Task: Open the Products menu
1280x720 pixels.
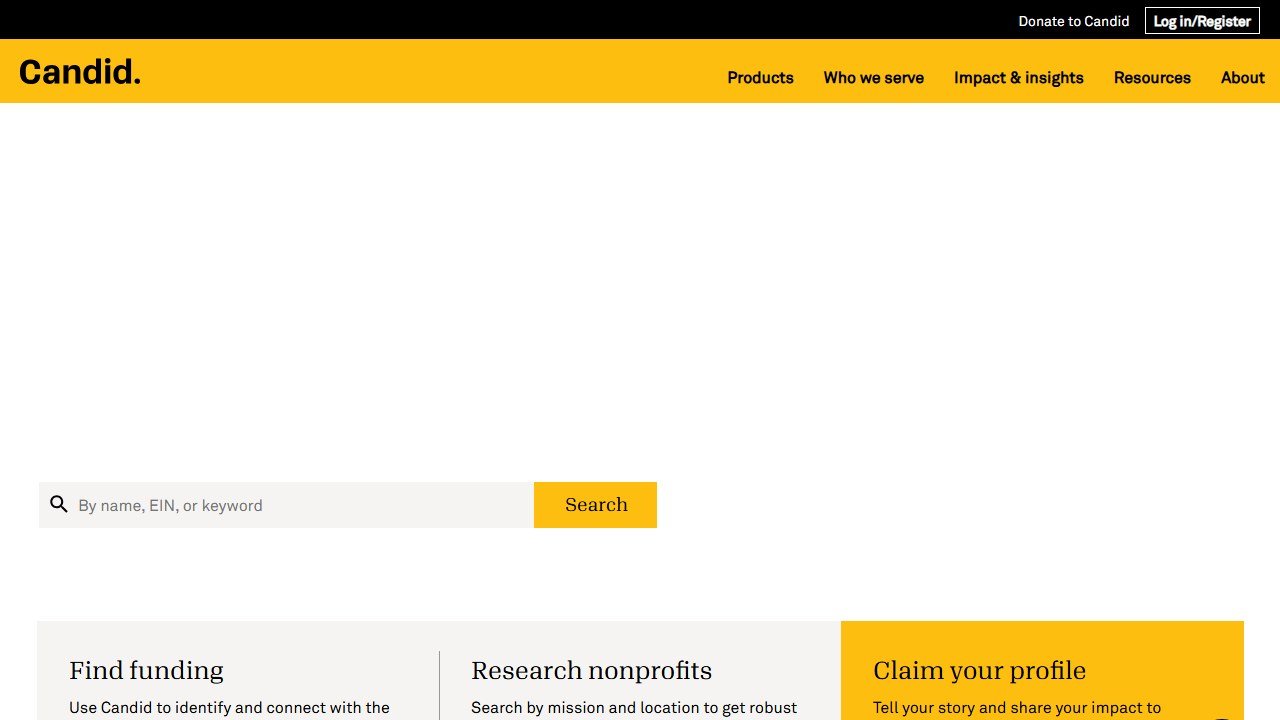Action: click(760, 78)
